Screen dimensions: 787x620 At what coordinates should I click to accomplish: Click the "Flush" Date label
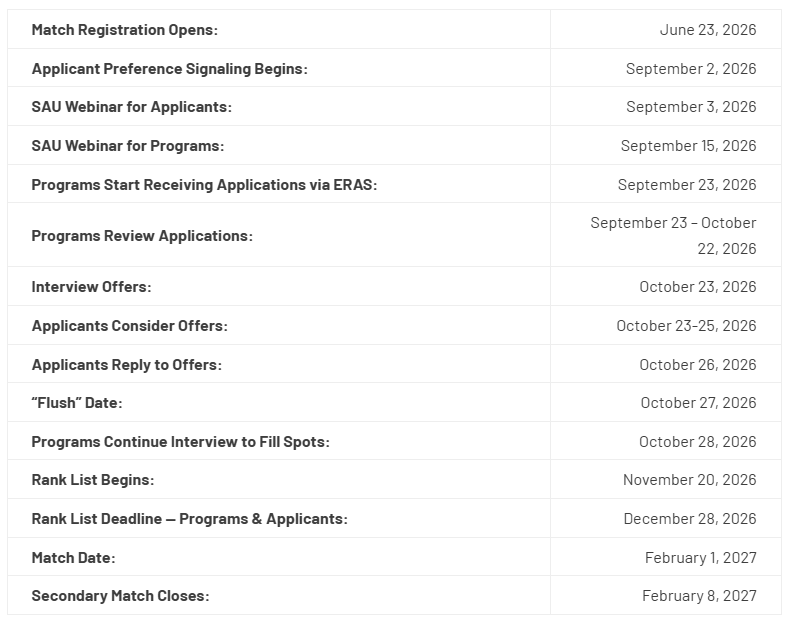[77, 403]
